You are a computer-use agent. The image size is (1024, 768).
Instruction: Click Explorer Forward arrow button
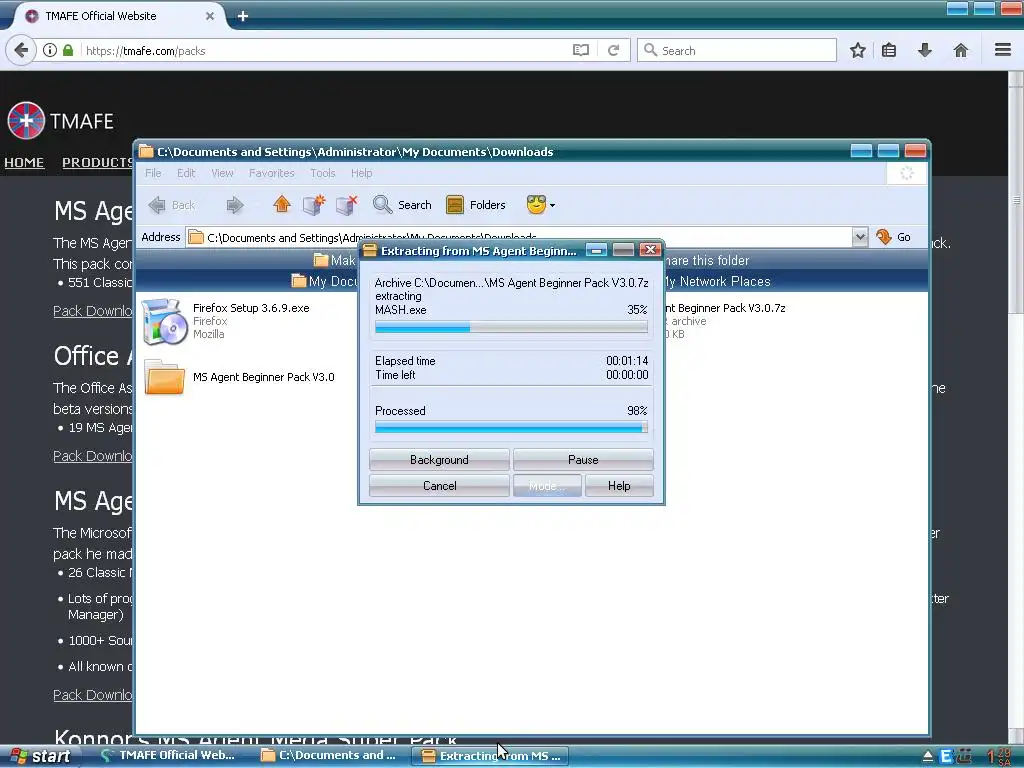(235, 205)
